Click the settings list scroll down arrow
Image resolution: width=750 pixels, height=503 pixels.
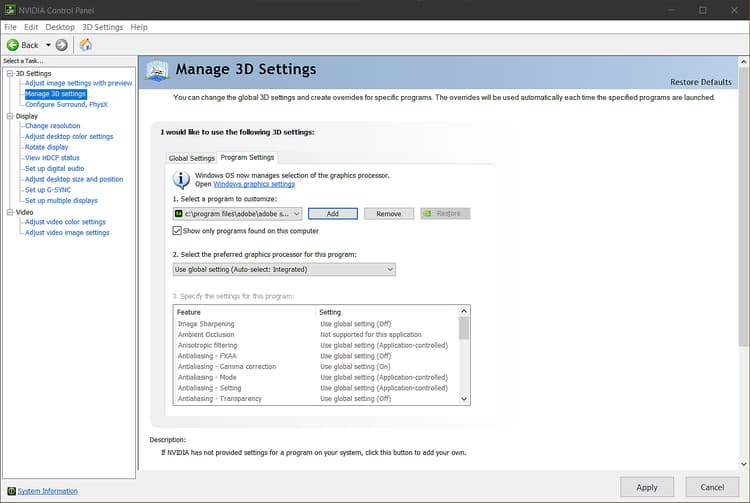click(463, 399)
